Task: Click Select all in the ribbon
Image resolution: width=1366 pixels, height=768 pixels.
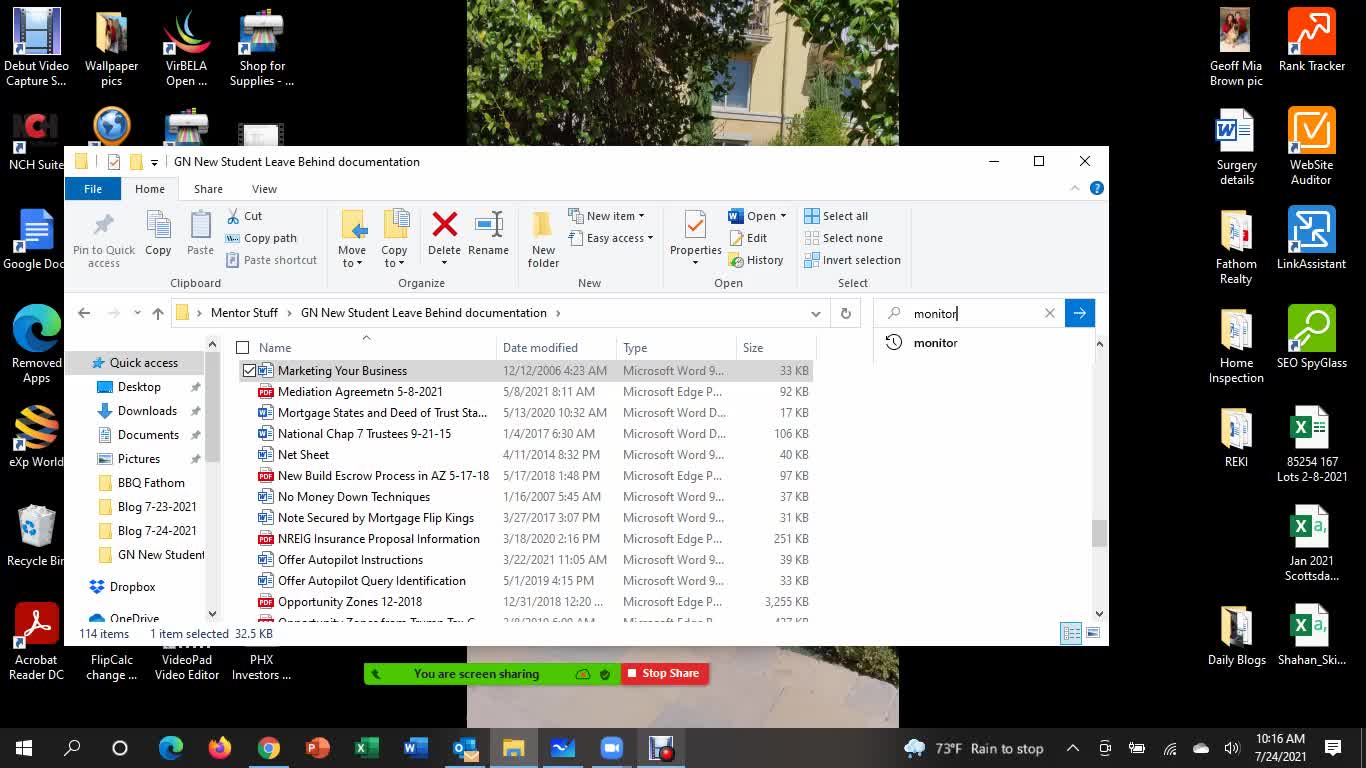Action: (836, 216)
